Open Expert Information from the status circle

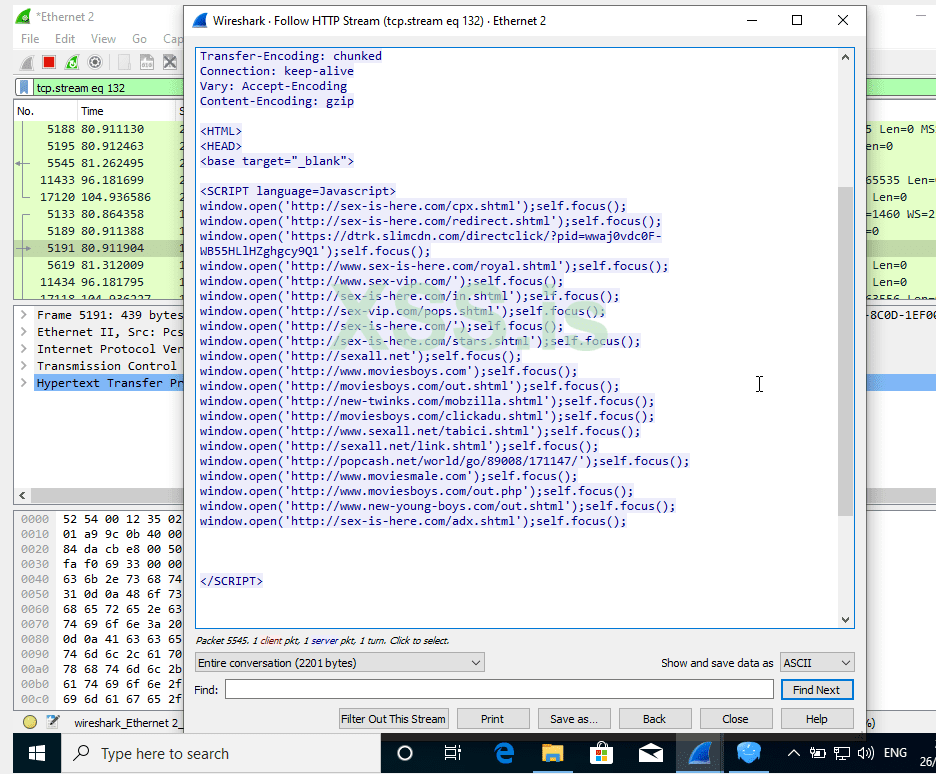click(29, 721)
